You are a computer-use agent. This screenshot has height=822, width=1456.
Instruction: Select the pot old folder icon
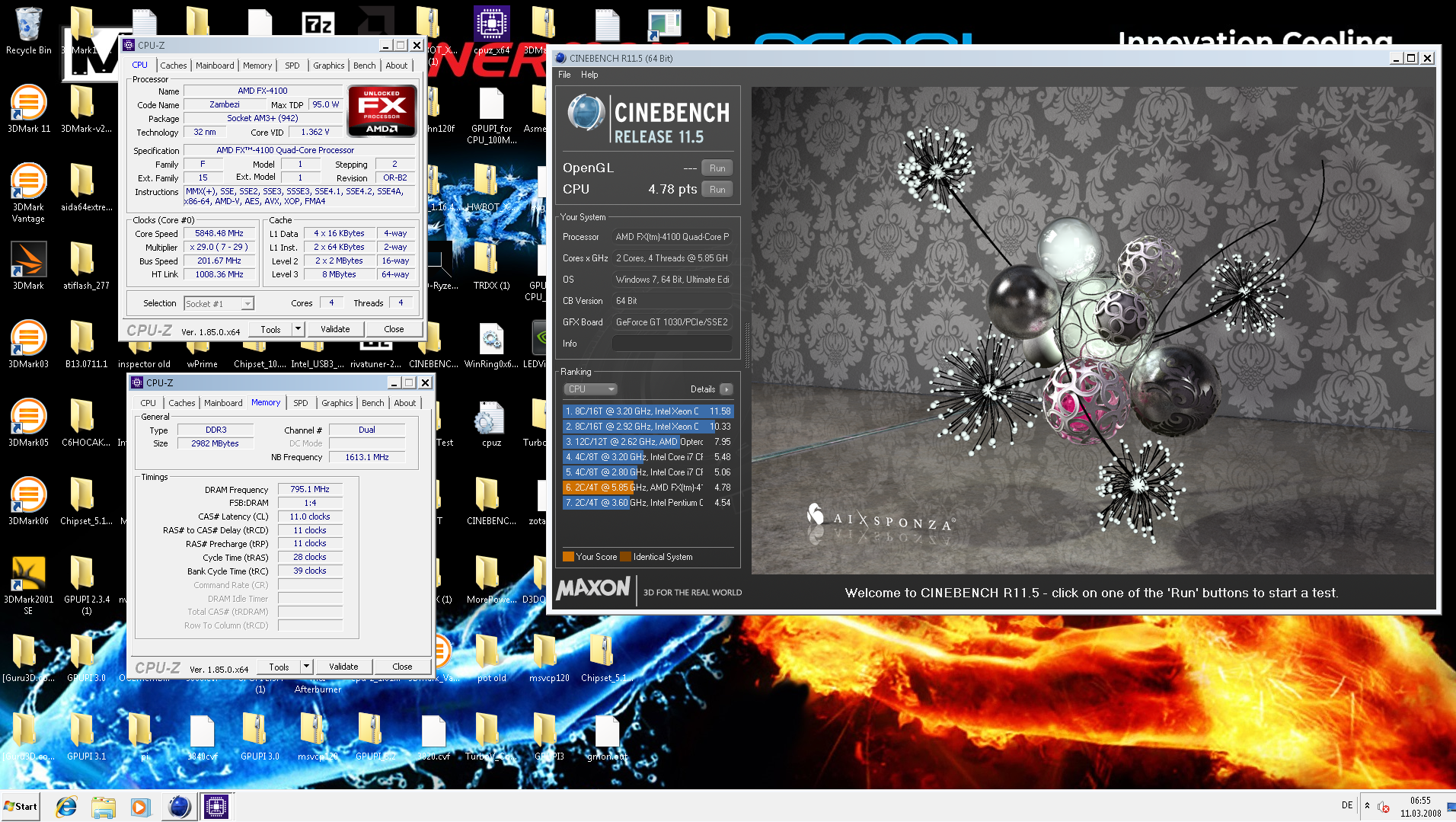click(x=491, y=657)
